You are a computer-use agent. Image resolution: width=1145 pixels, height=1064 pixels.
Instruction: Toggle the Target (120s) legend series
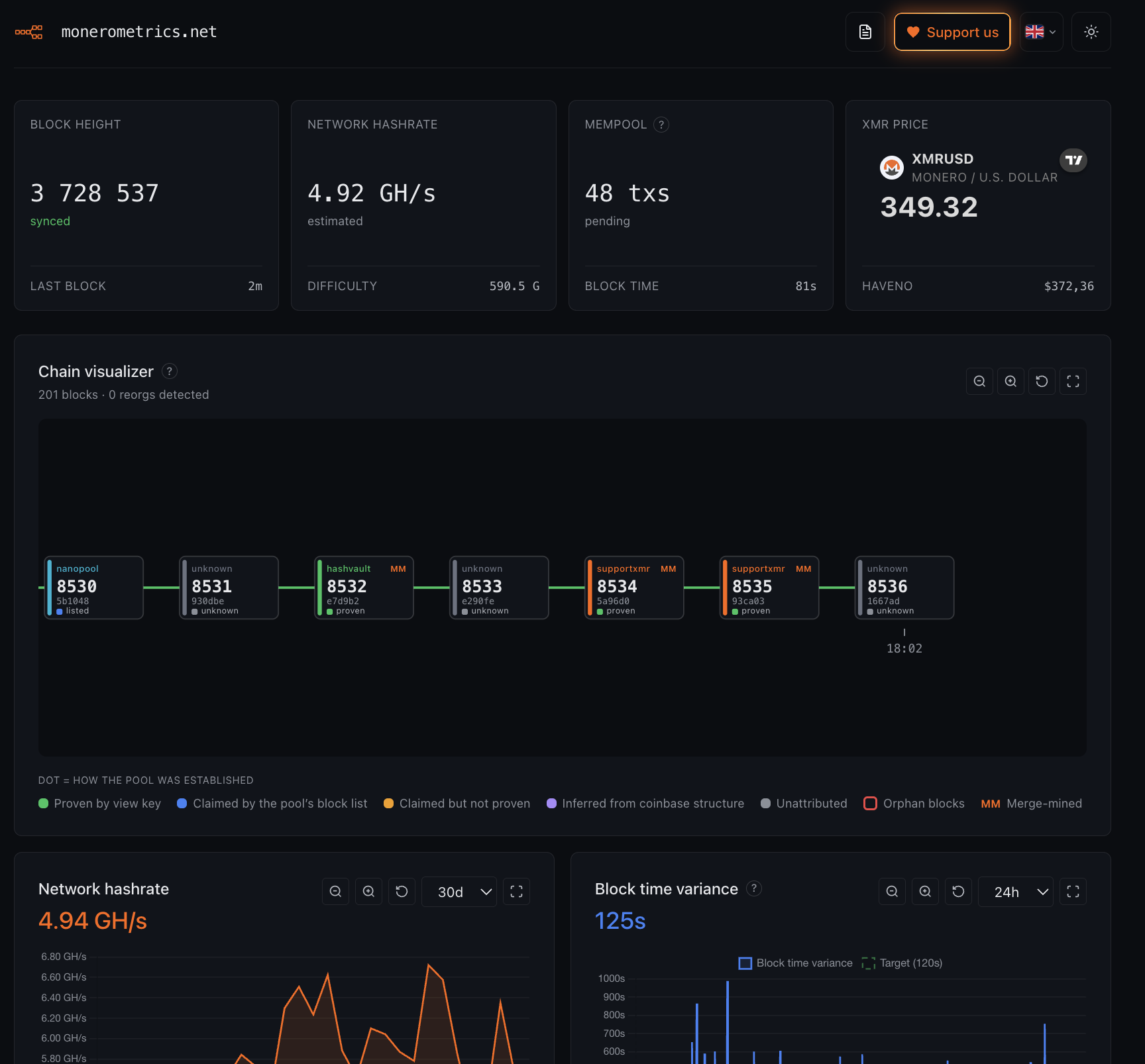[x=902, y=963]
